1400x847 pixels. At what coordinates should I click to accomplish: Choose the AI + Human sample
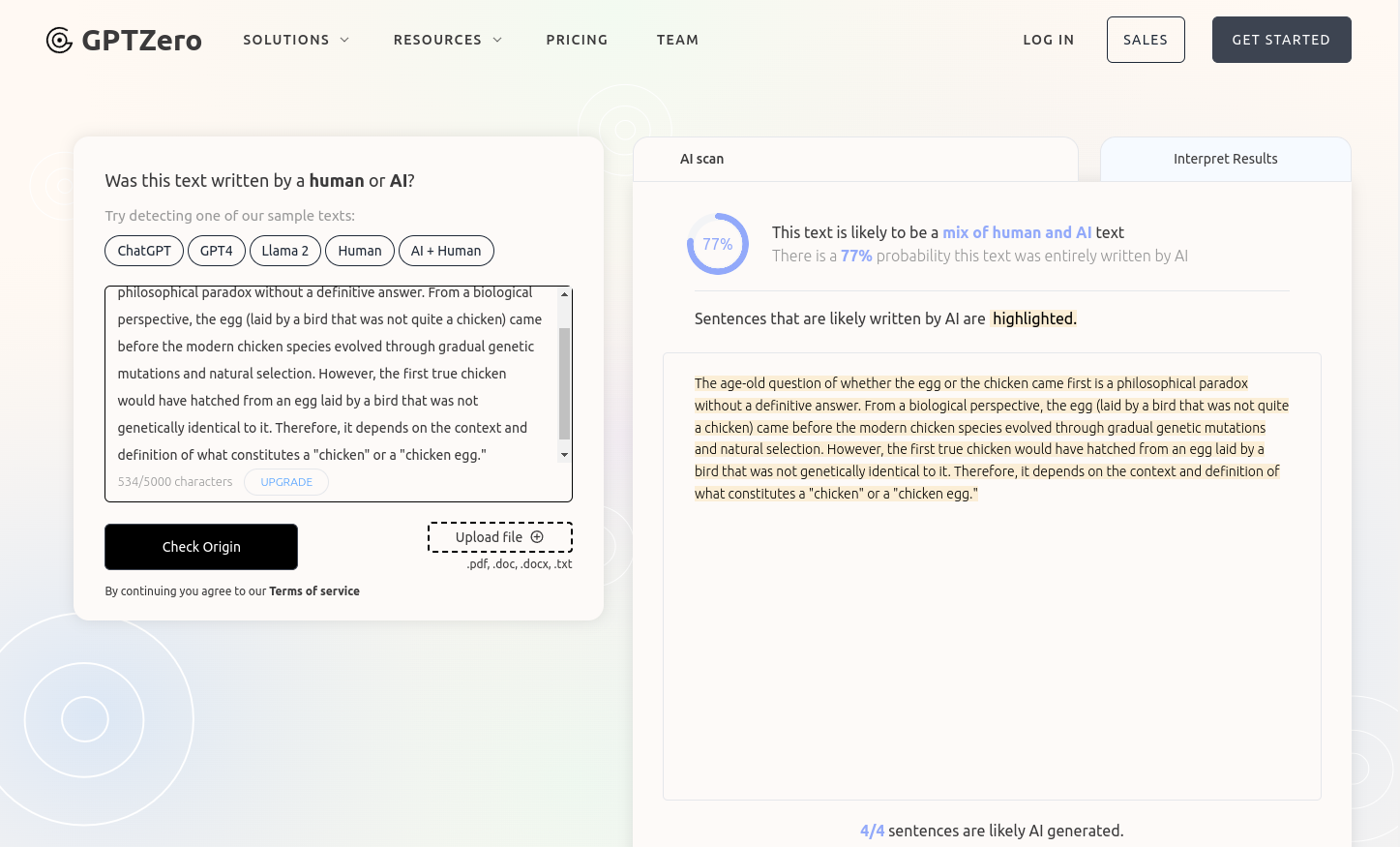445,251
